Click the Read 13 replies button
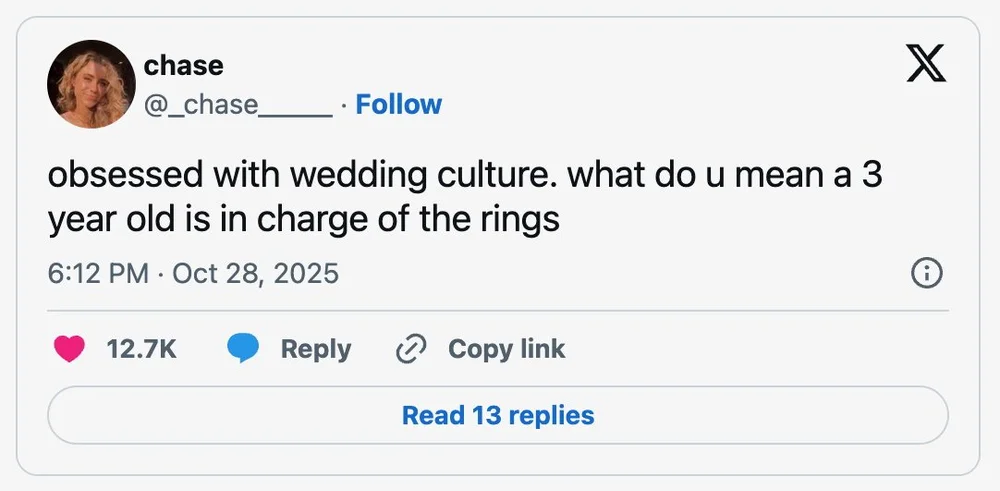 tap(498, 415)
